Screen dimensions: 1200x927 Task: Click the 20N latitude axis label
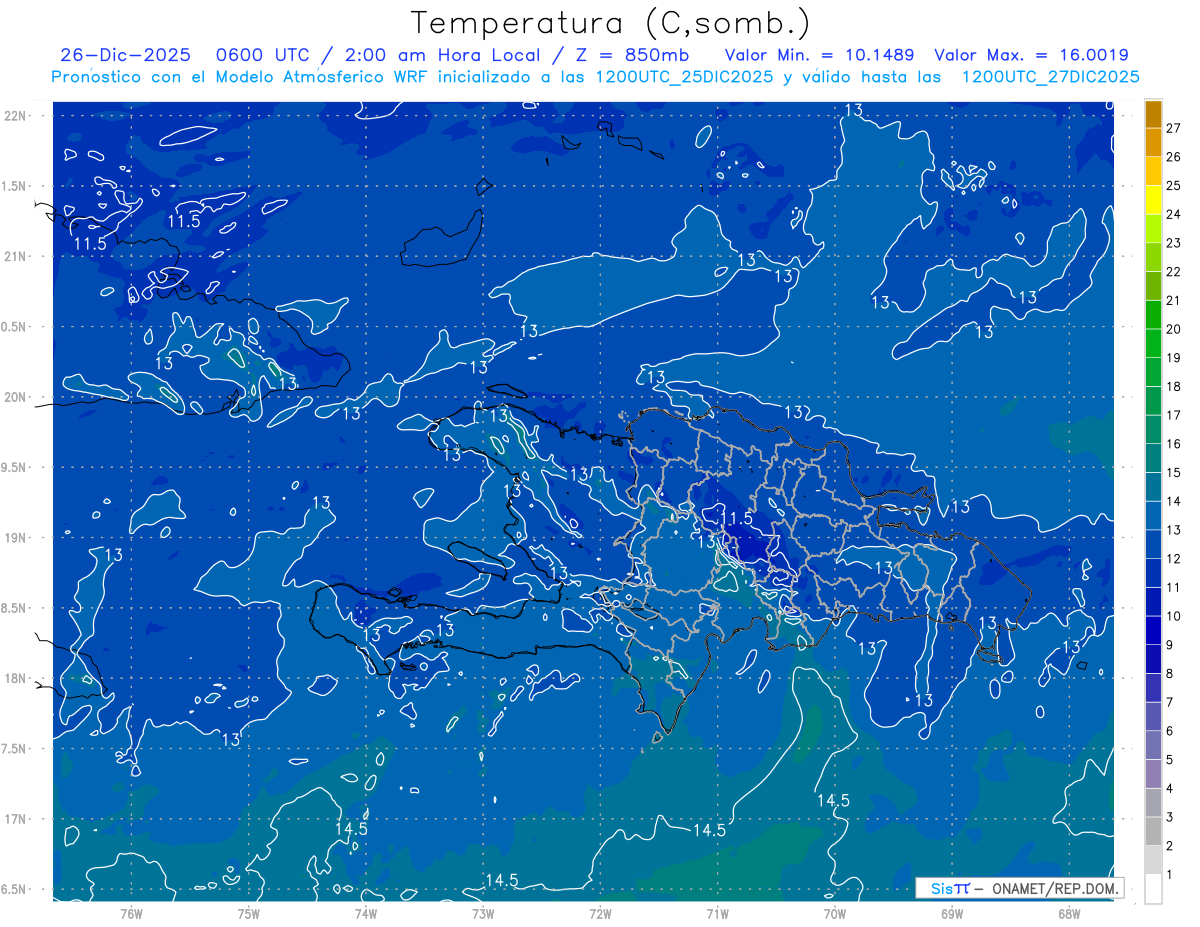pyautogui.click(x=16, y=397)
